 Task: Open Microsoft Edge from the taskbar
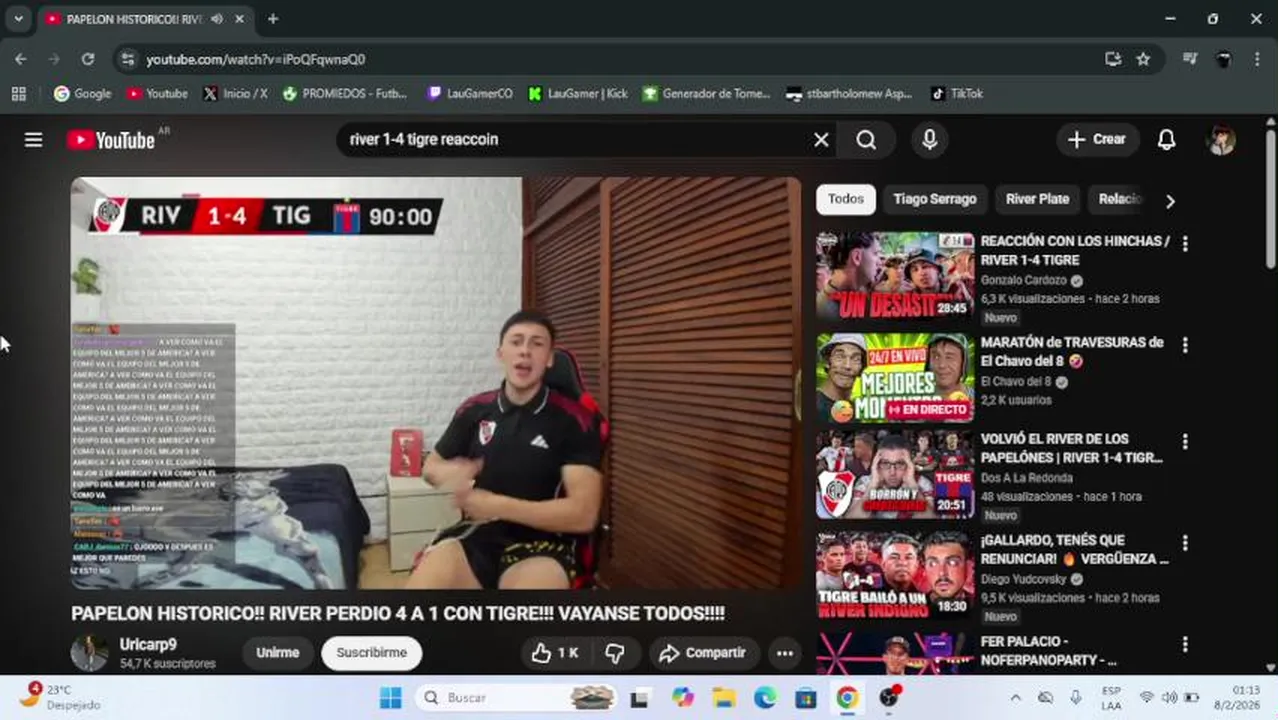[765, 698]
